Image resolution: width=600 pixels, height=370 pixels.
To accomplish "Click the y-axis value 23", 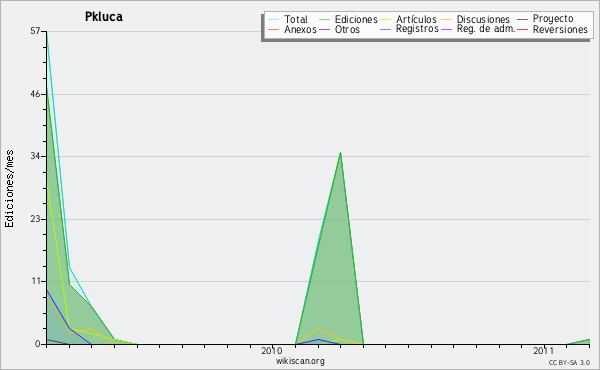I will (x=35, y=219).
